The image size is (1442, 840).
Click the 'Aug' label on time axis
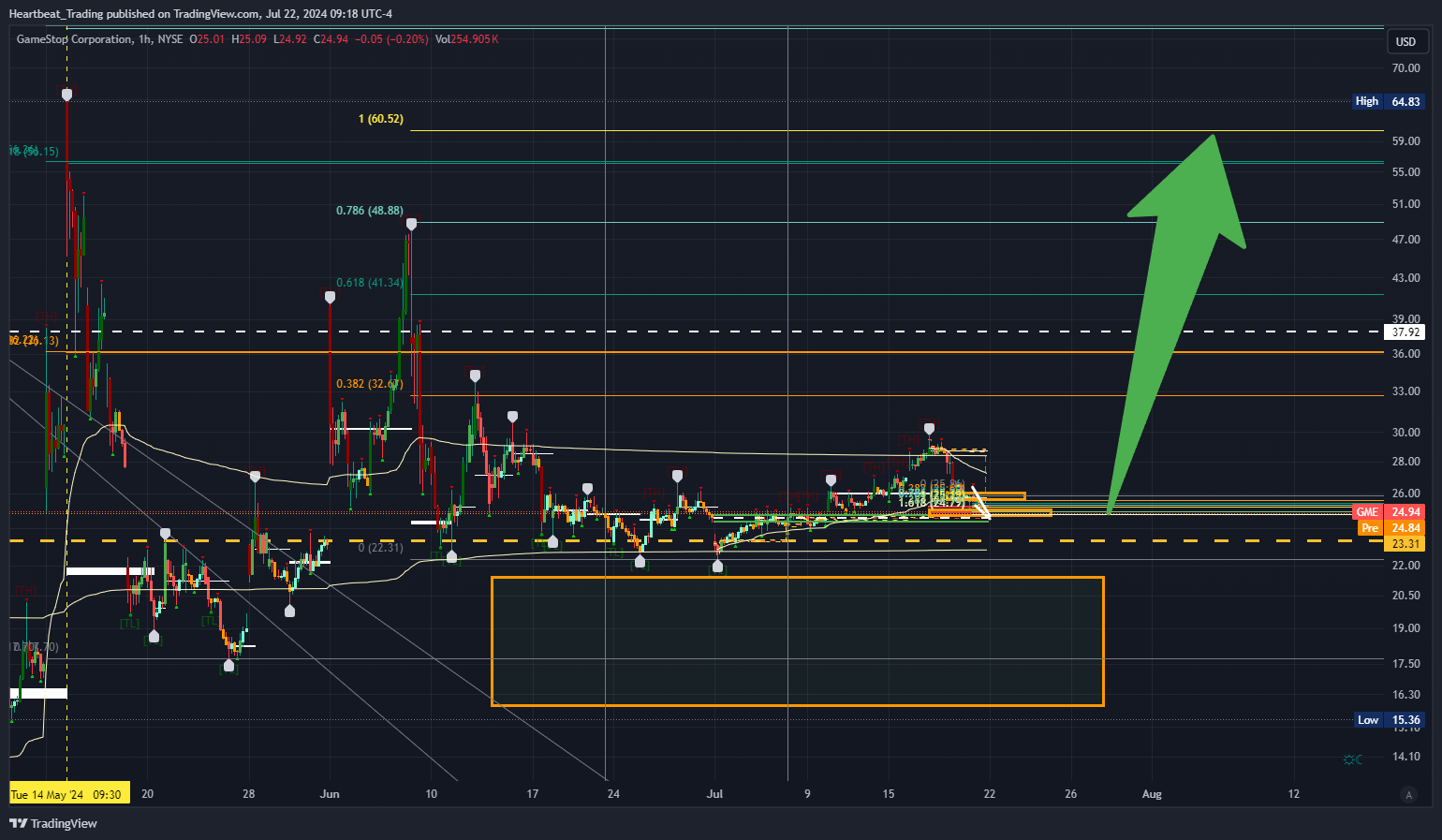pyautogui.click(x=1152, y=794)
